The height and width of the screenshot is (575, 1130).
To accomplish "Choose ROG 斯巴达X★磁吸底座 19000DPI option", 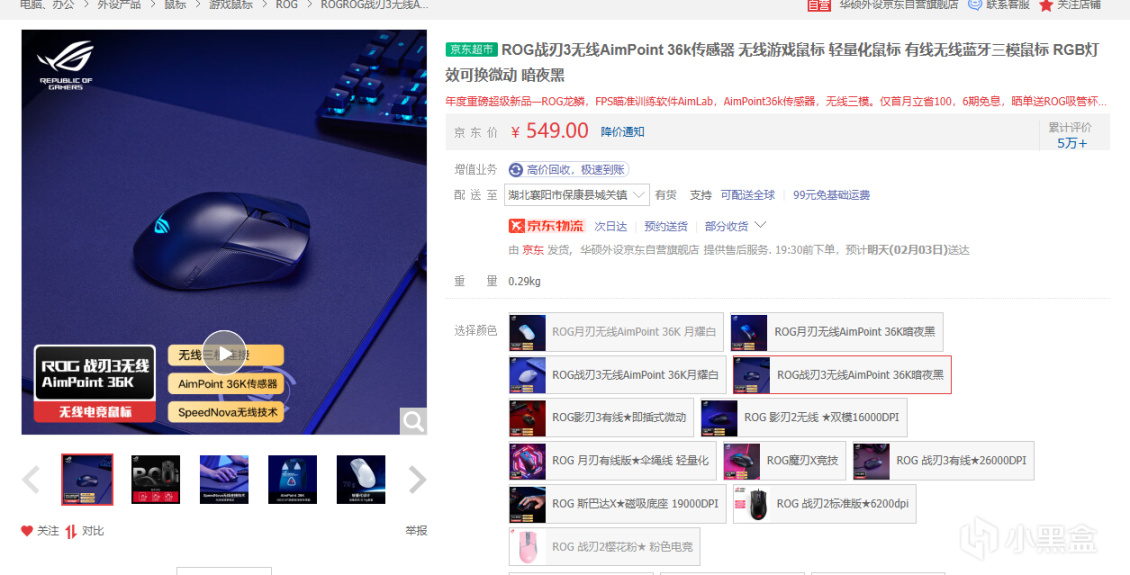I will click(617, 504).
